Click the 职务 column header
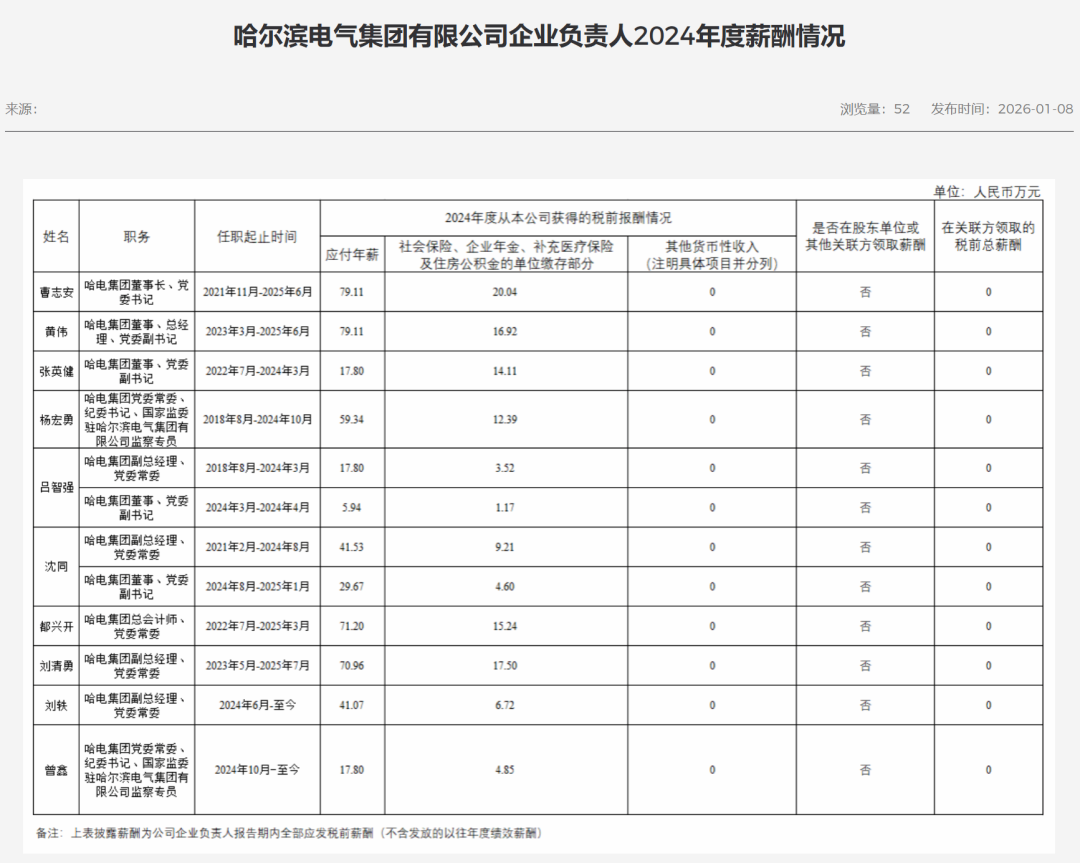1080x863 pixels. [x=137, y=237]
